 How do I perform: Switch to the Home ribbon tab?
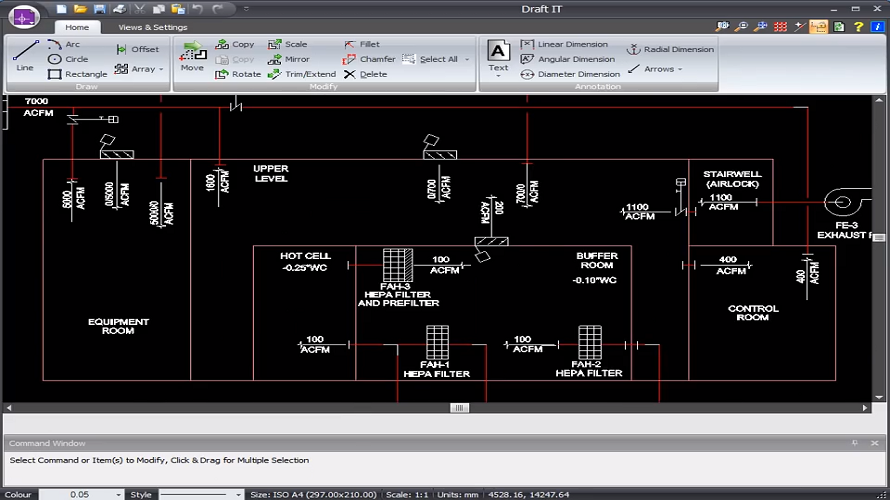coord(77,27)
